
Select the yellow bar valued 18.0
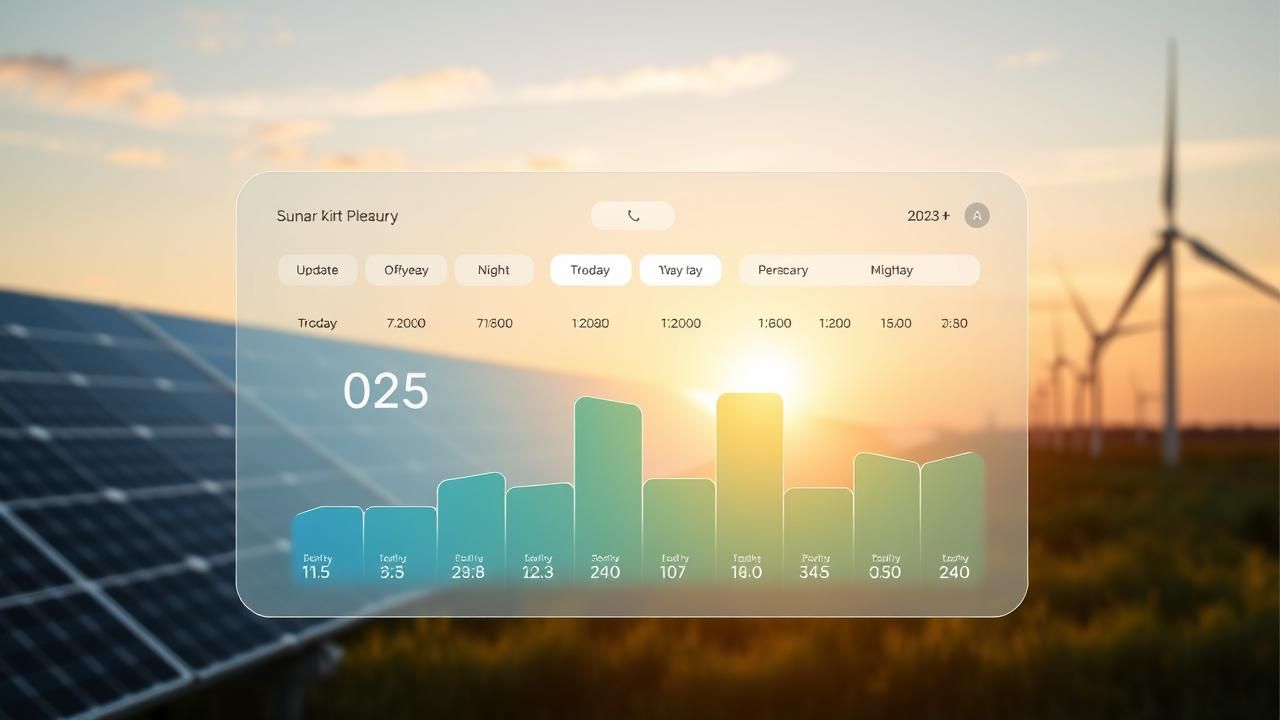(x=750, y=489)
